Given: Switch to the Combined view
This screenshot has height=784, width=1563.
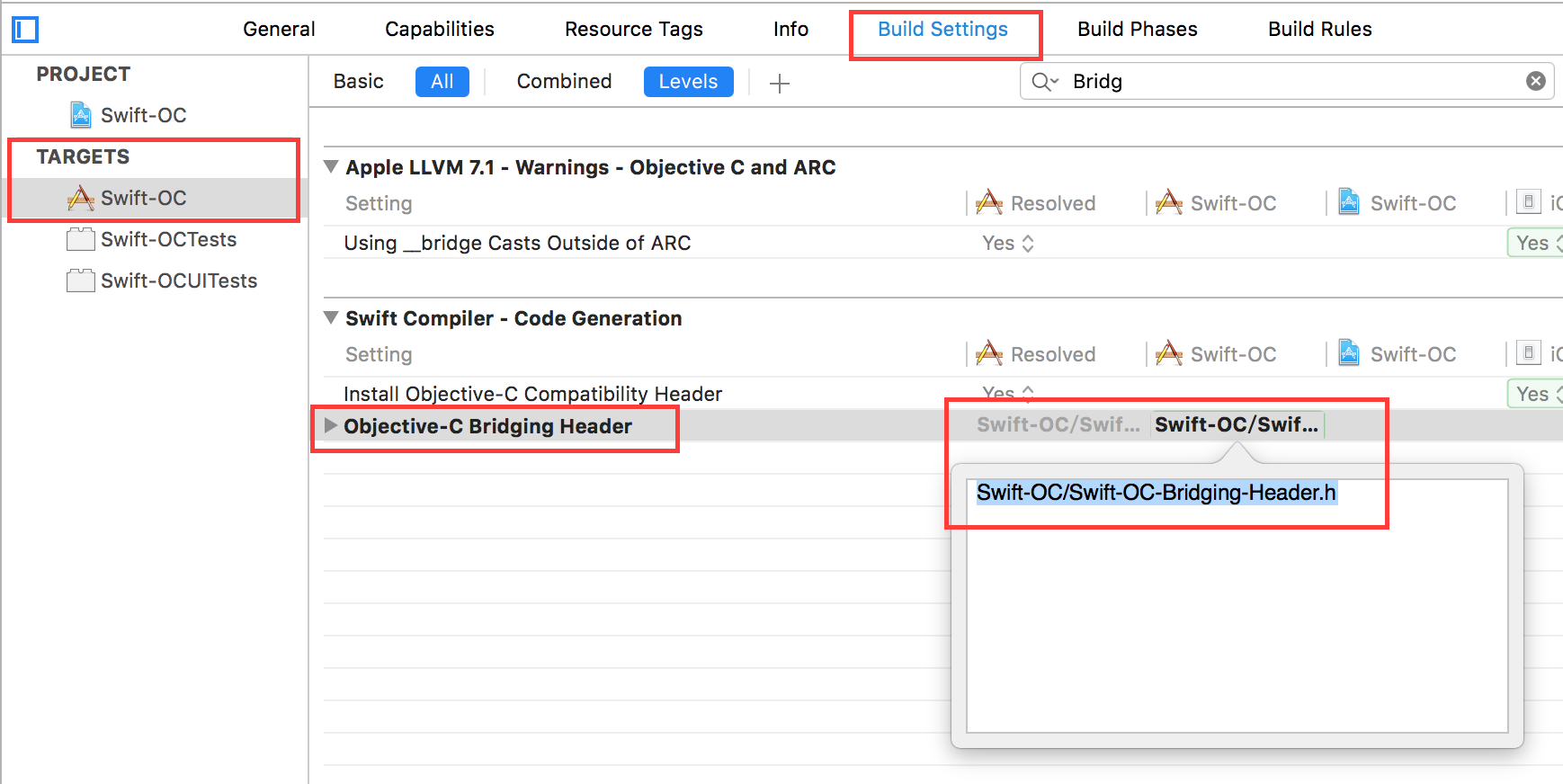Looking at the screenshot, I should [564, 81].
